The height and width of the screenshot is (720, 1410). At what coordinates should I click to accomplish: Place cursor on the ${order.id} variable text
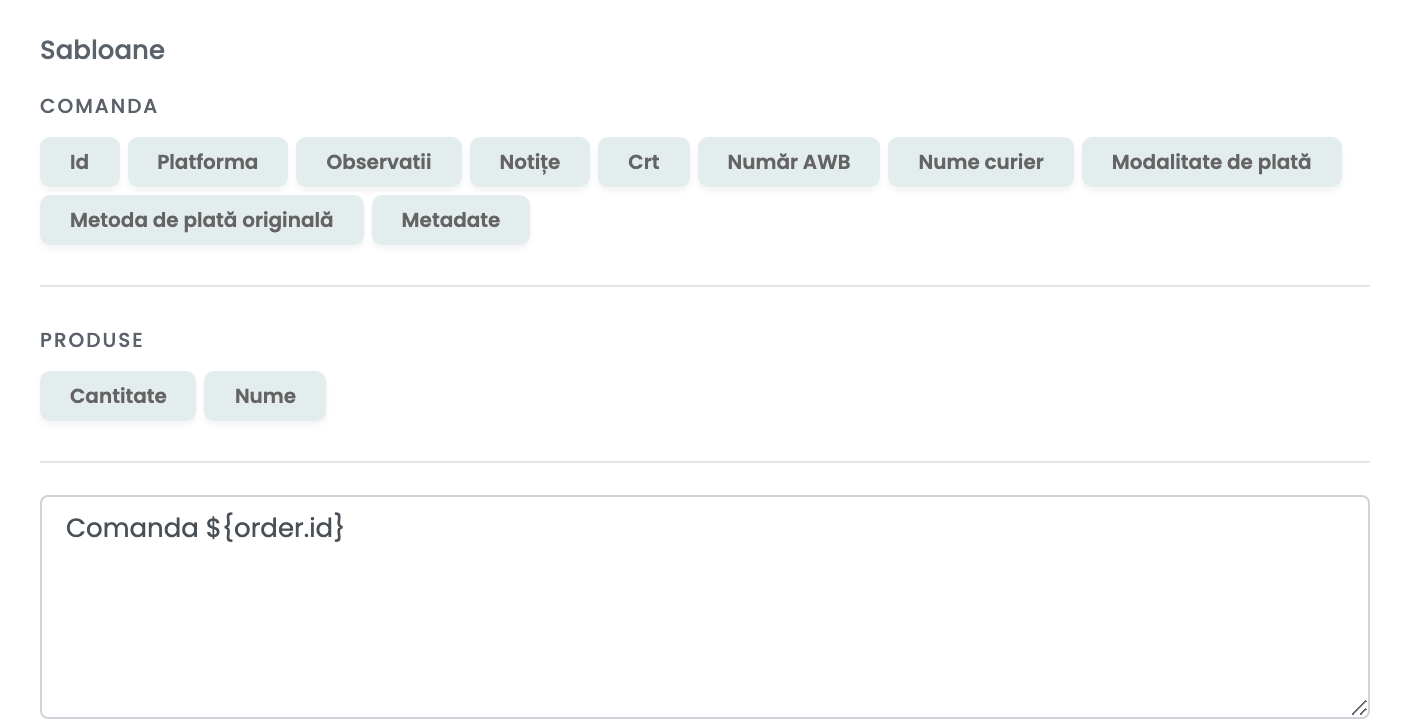(275, 528)
